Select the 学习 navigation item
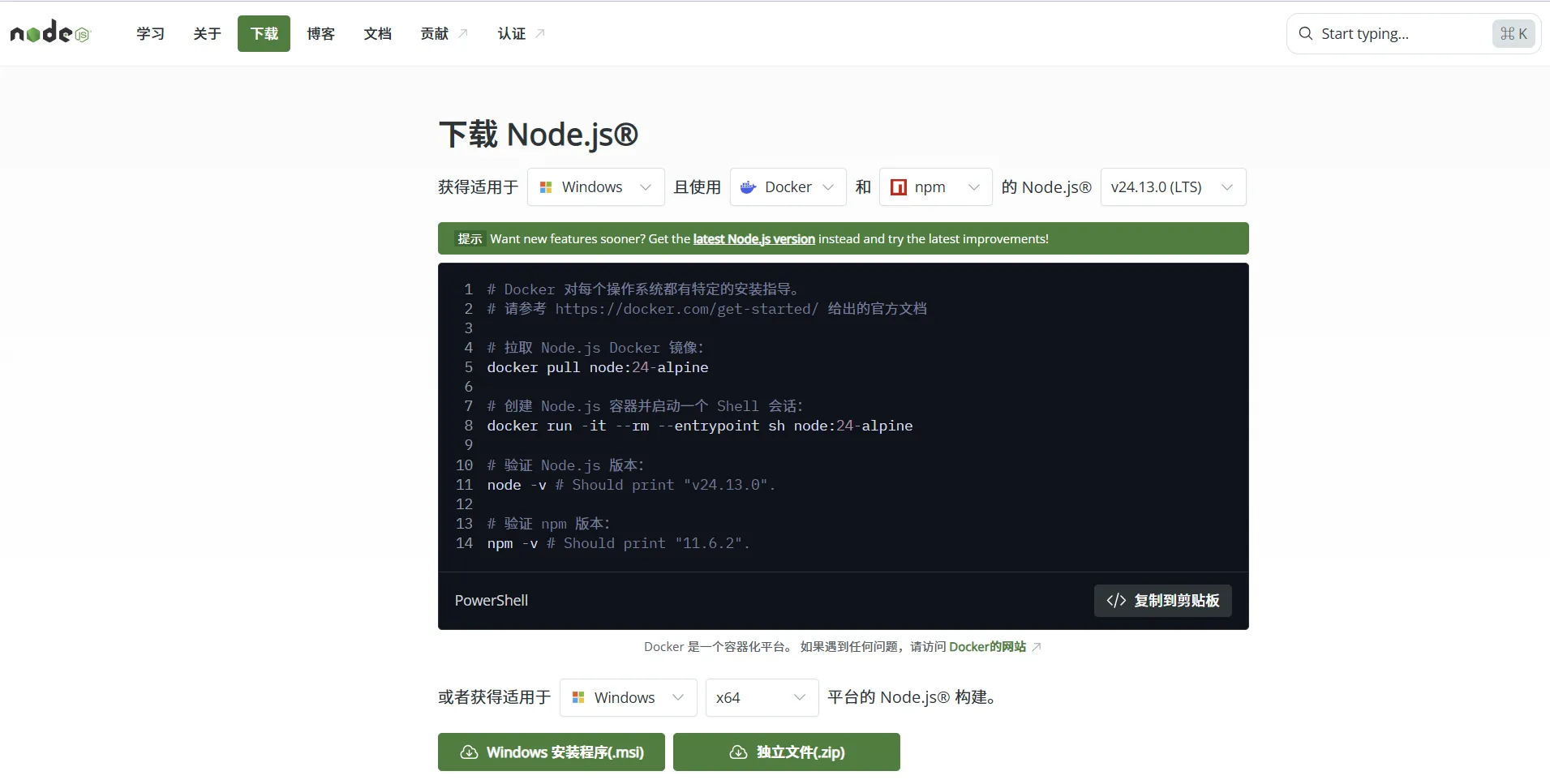Image resolution: width=1550 pixels, height=784 pixels. coord(149,33)
